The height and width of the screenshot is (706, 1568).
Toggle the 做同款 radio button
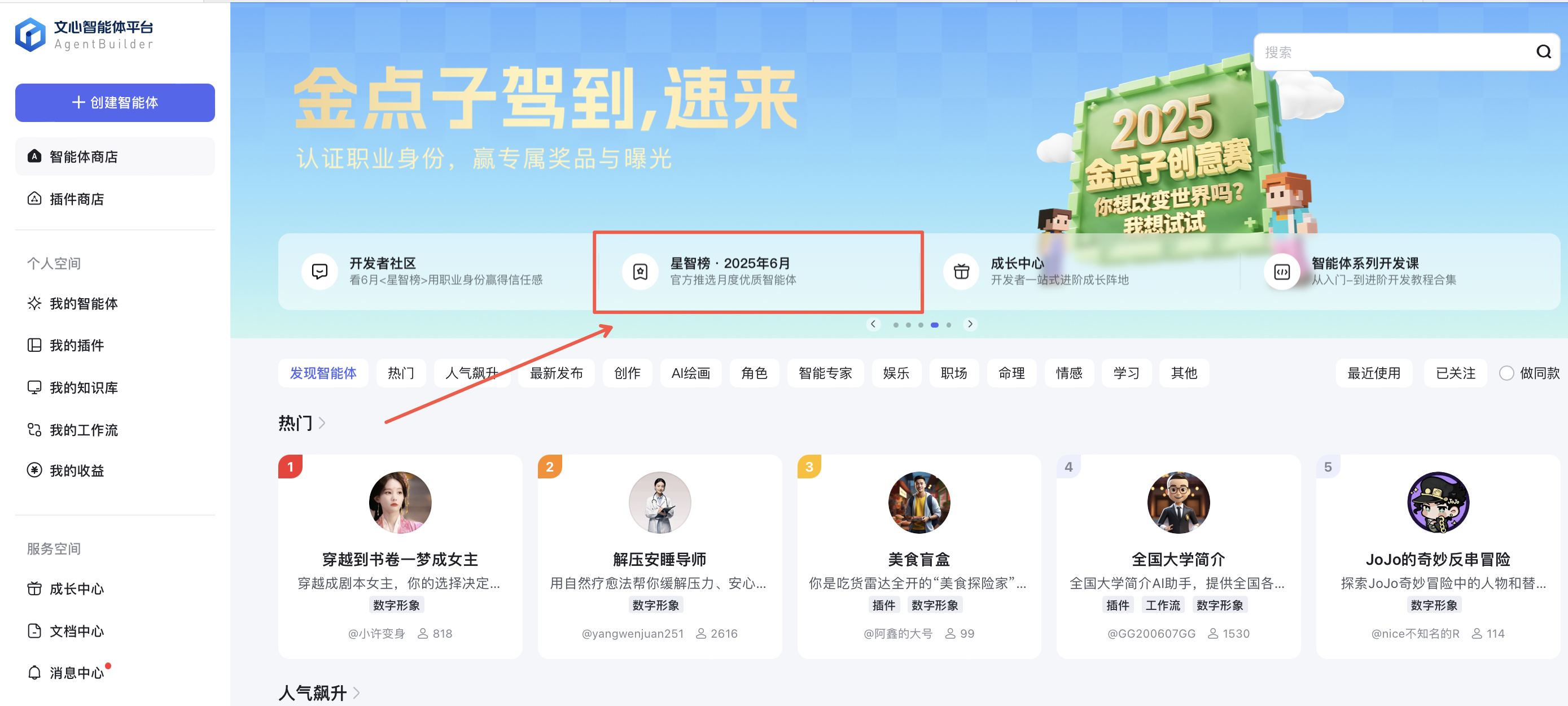1506,373
